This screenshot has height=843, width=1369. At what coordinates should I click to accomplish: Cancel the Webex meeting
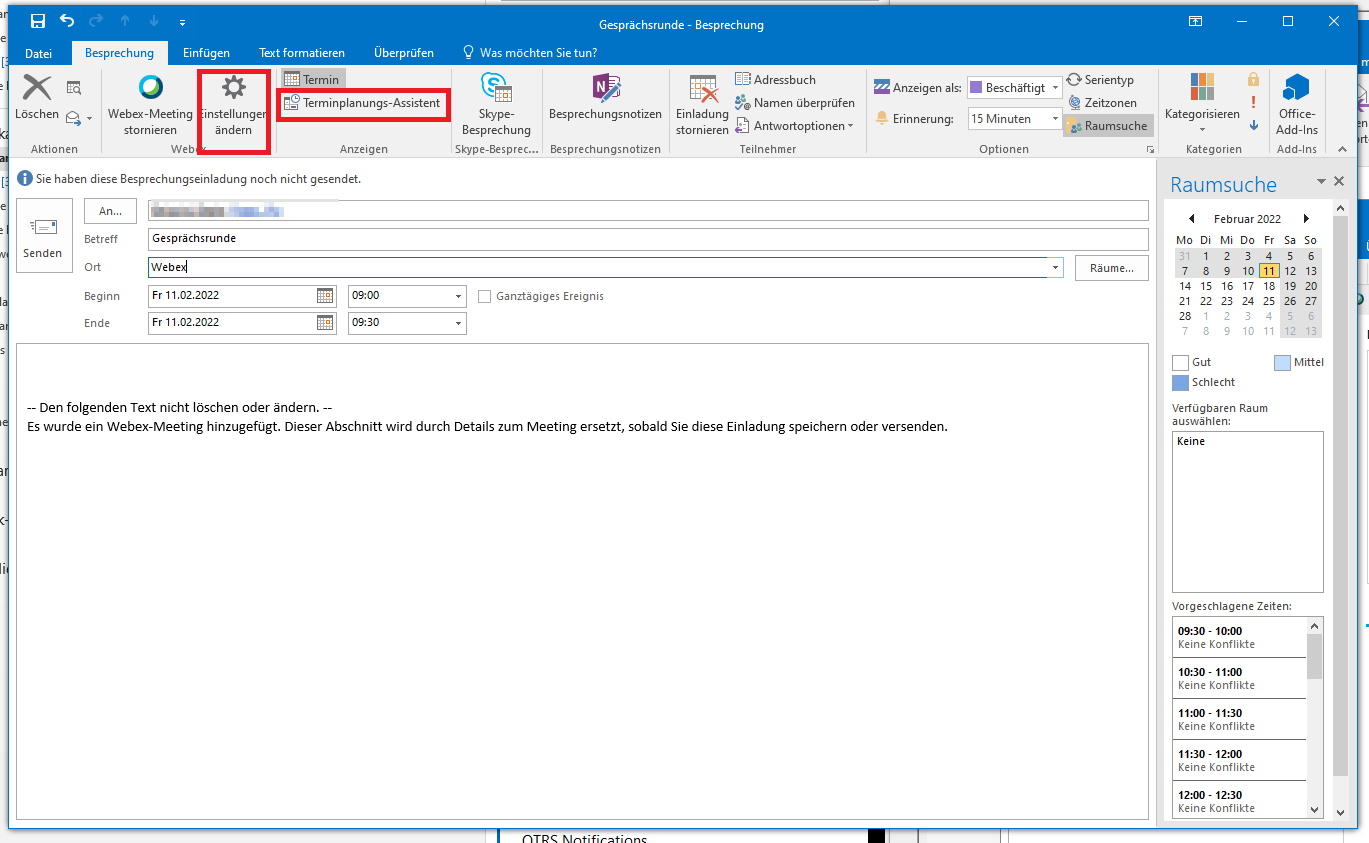pos(150,105)
